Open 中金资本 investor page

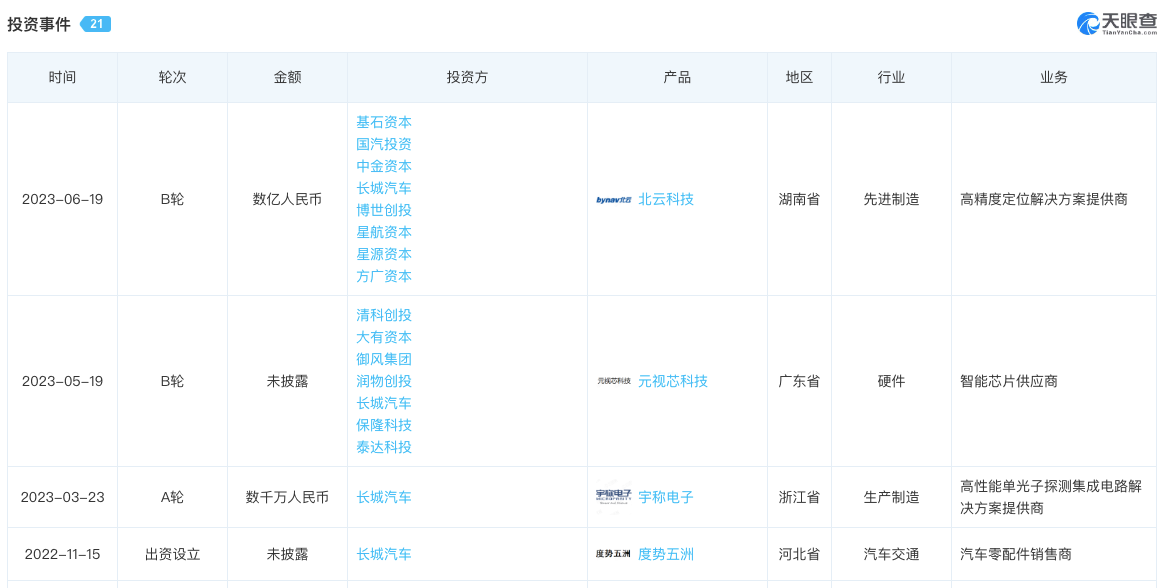click(384, 166)
